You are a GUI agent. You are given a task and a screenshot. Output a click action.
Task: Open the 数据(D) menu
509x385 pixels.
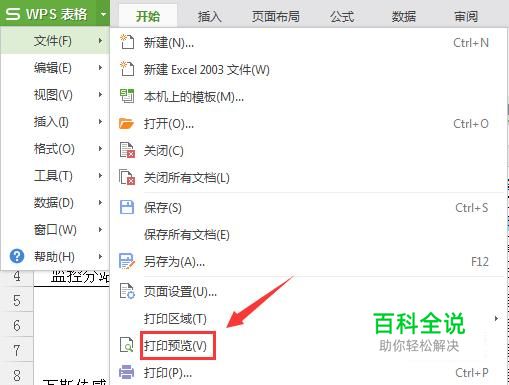(x=55, y=202)
